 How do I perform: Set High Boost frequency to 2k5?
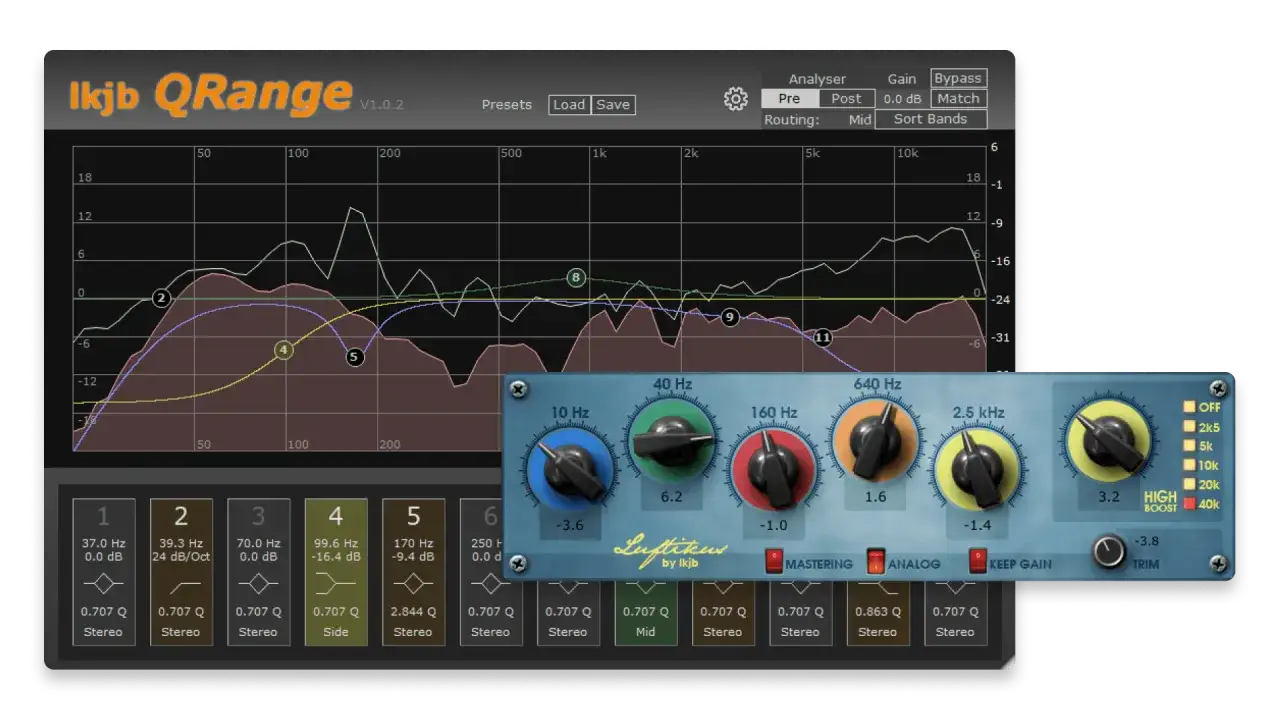(x=1189, y=427)
